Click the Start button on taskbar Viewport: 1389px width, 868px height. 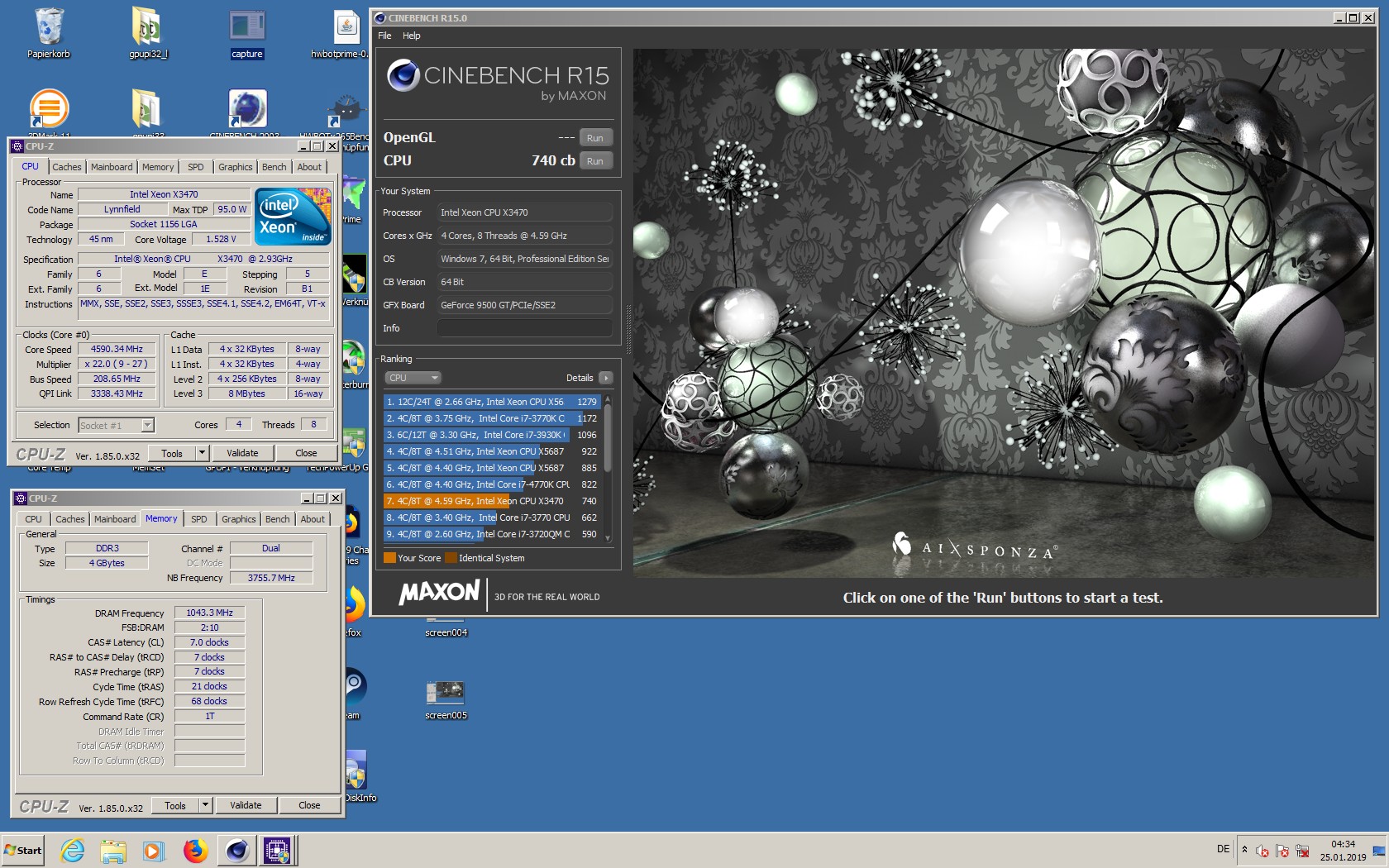click(x=22, y=850)
